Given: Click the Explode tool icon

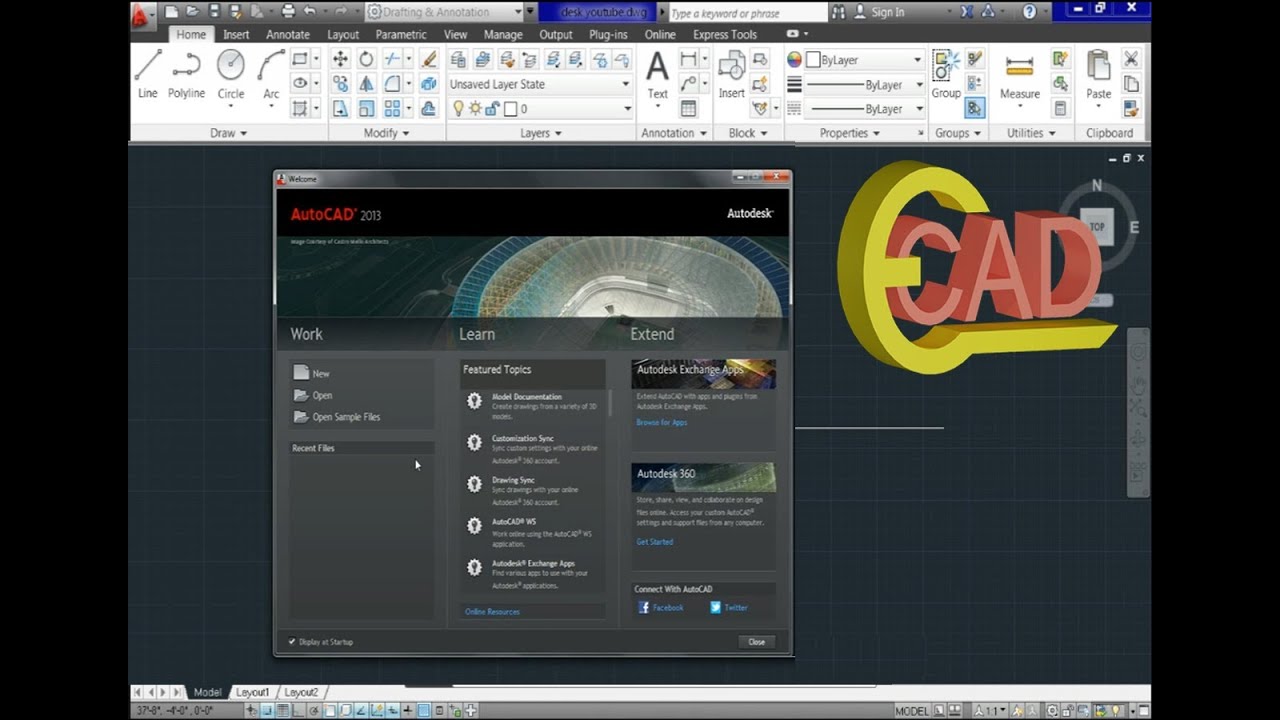Looking at the screenshot, I should point(429,84).
